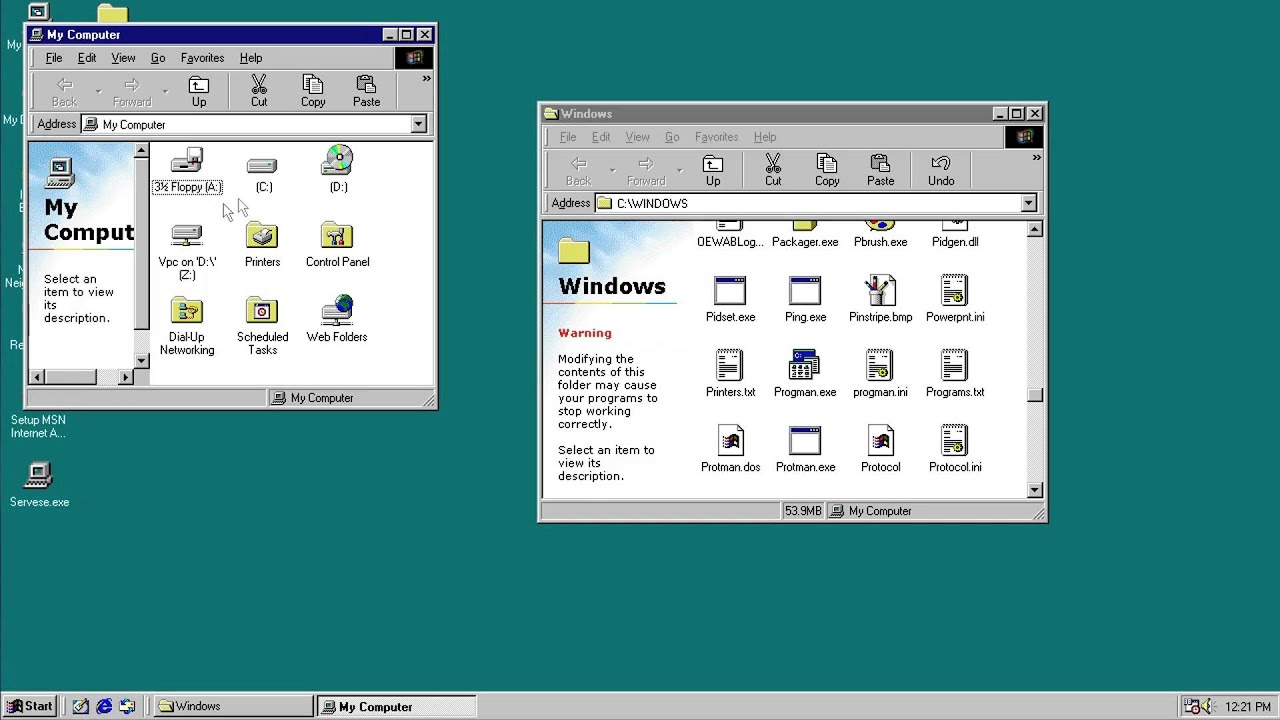This screenshot has width=1280, height=720.
Task: Select the Pbrush.exe file
Action: pos(880,236)
